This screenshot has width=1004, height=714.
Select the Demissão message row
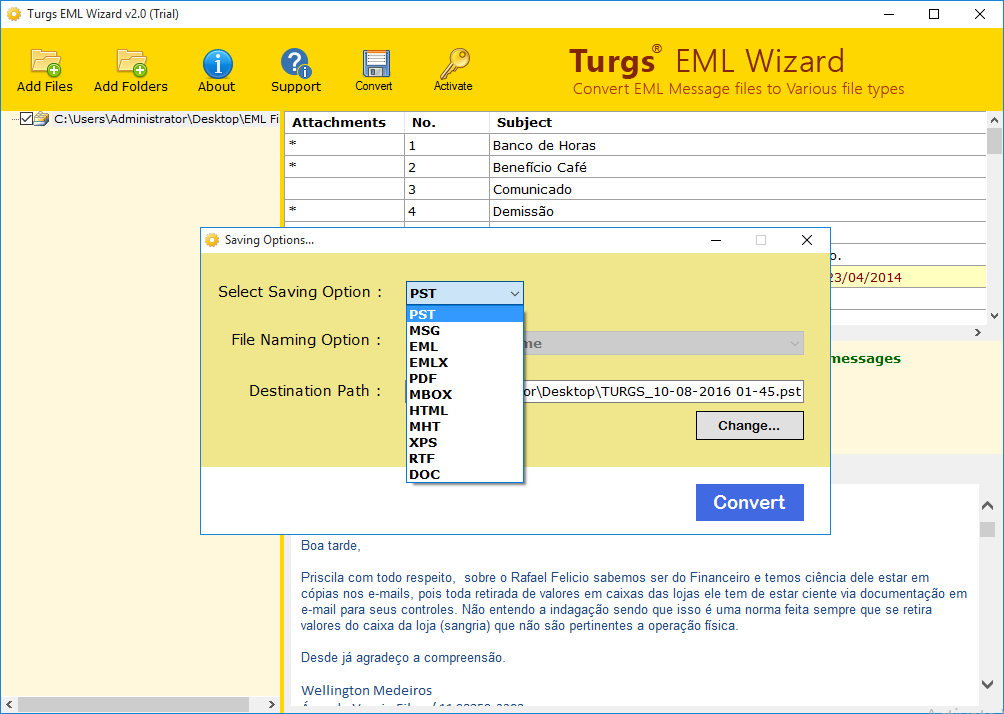tap(635, 211)
